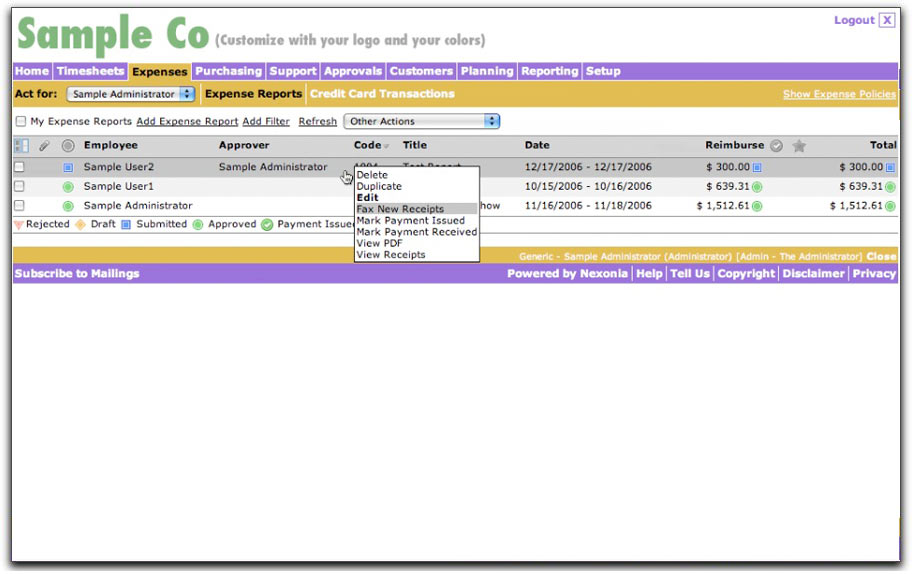Toggle the My Expense Reports checkbox
This screenshot has height=574, width=912.
[x=21, y=122]
